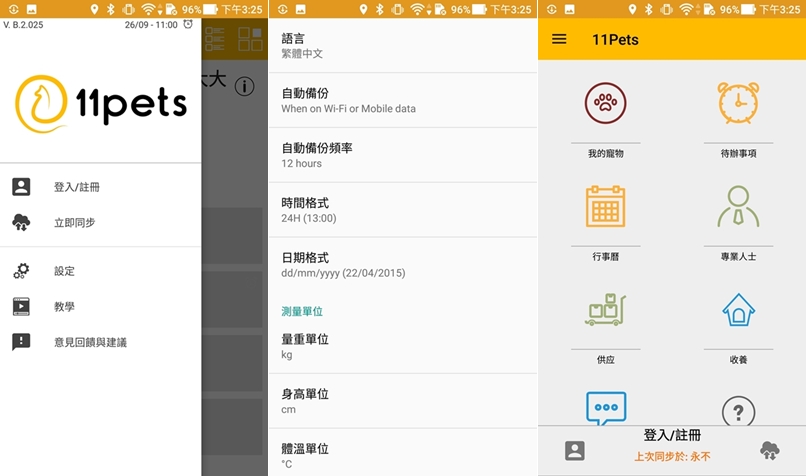806x476 pixels.
Task: Open the hamburger menu in 11Pets header
Action: click(559, 39)
